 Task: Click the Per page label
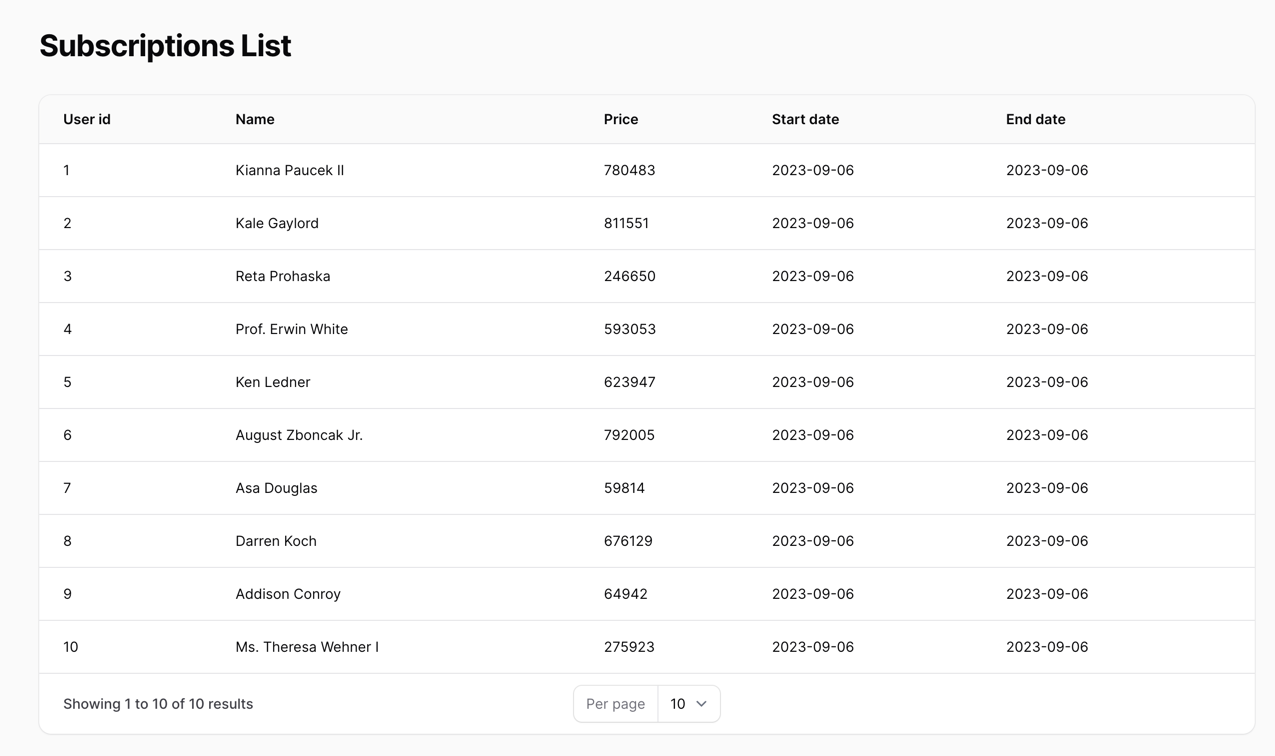pyautogui.click(x=615, y=704)
